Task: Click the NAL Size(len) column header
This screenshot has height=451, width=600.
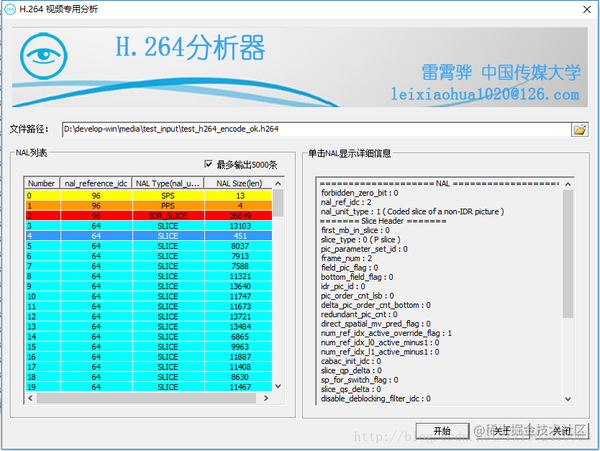Action: point(239,183)
